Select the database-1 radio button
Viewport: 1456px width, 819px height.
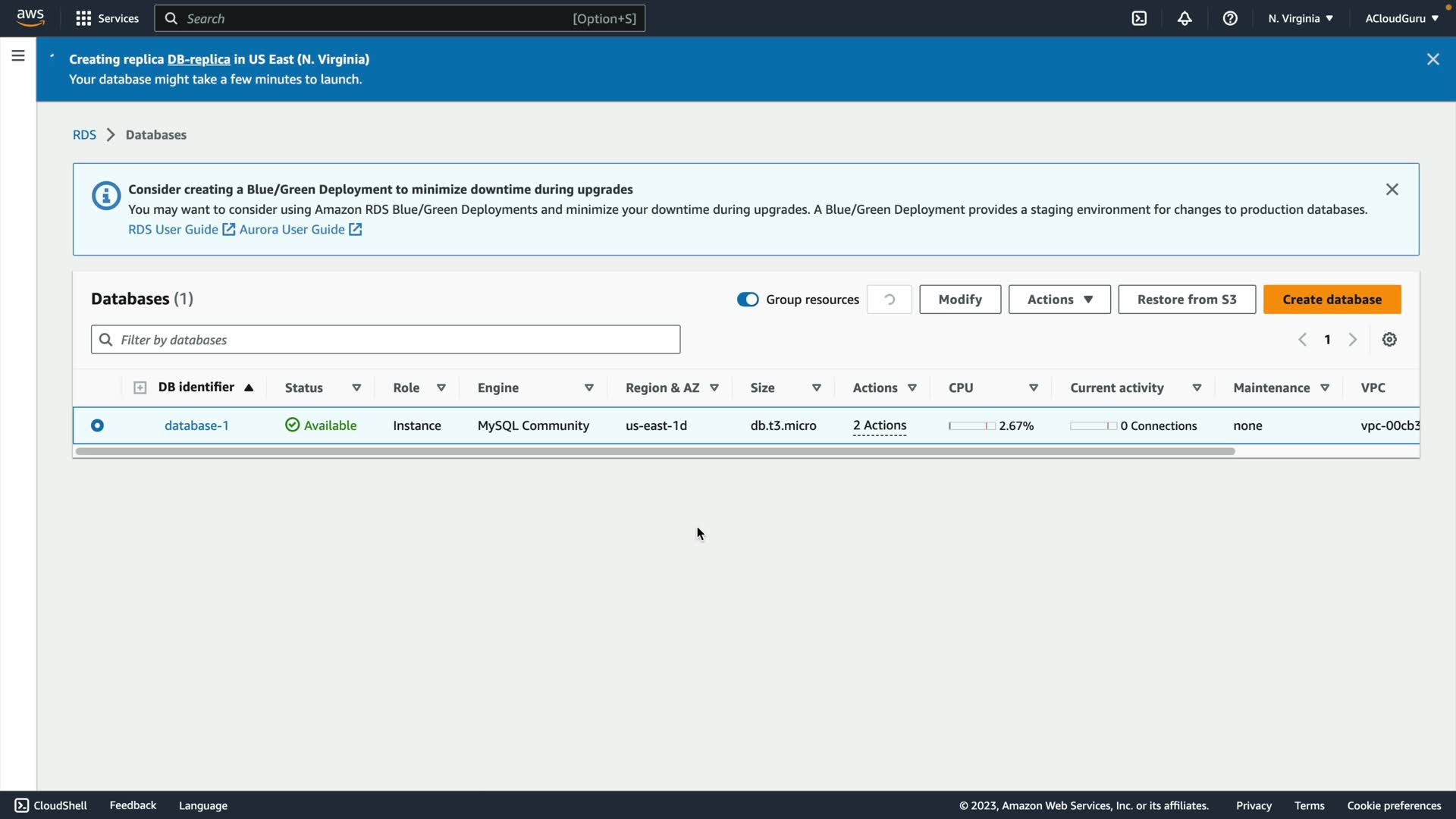pos(97,425)
